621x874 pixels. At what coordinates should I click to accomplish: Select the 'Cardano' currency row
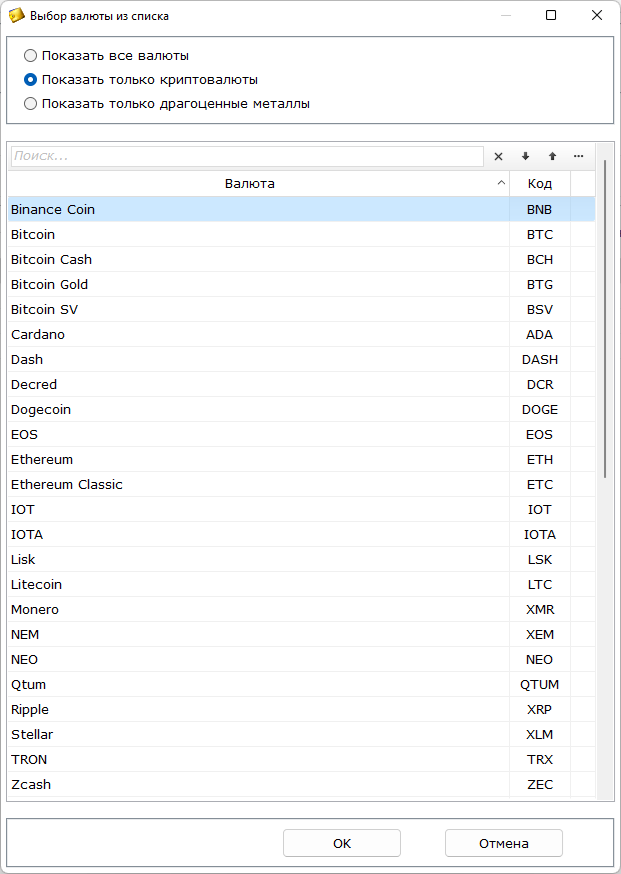point(302,334)
